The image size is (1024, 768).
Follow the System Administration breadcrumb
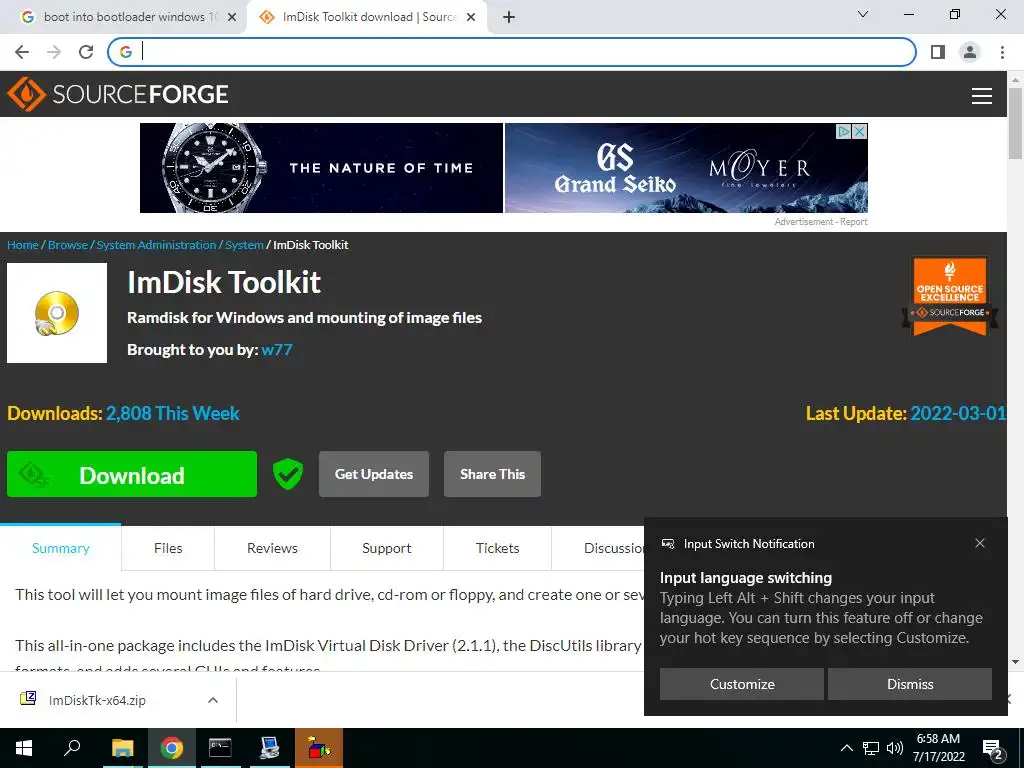(x=156, y=245)
